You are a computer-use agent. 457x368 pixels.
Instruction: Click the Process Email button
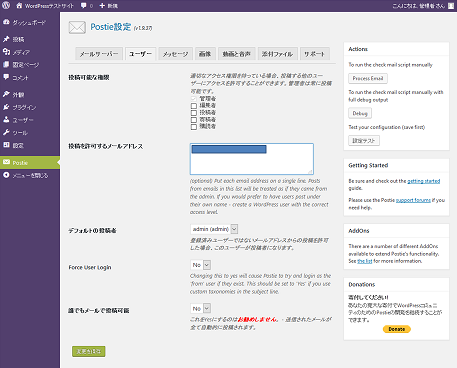pos(368,78)
